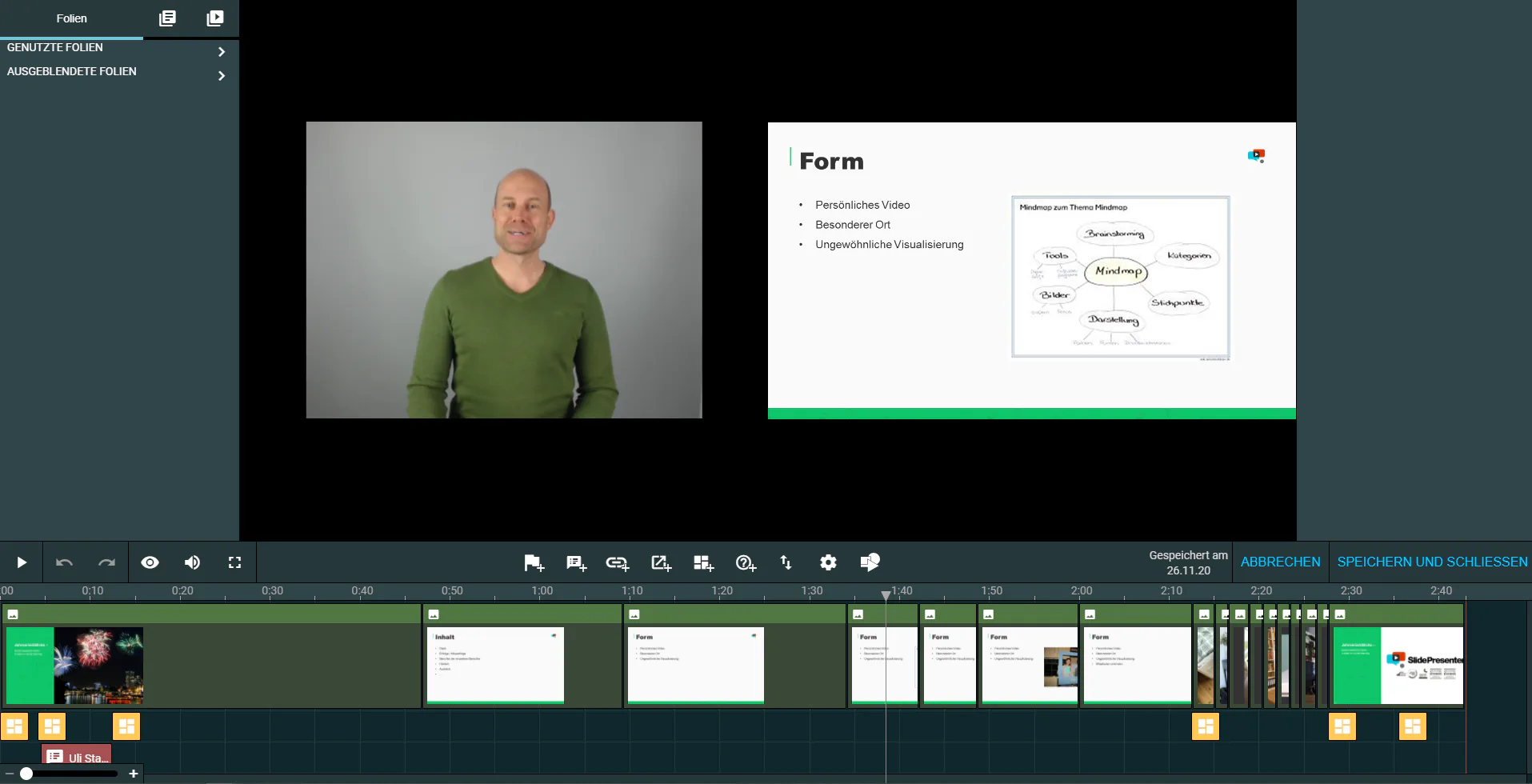Add an external link element icon
Viewport: 1532px width, 784px height.
[661, 563]
